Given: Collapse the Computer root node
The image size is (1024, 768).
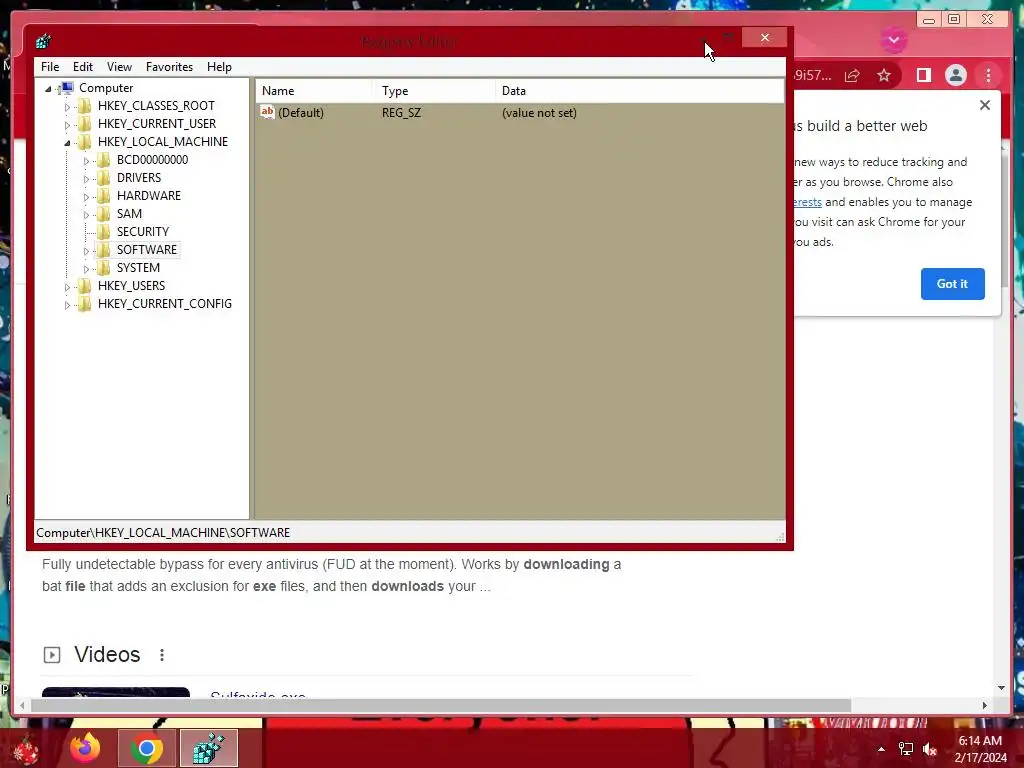Looking at the screenshot, I should (48, 89).
